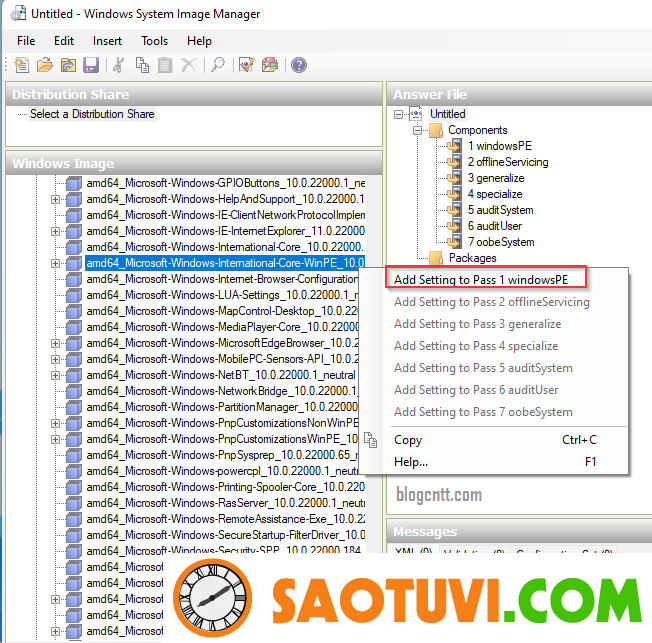Save the answer file via toolbar
This screenshot has width=652, height=643.
(91, 65)
